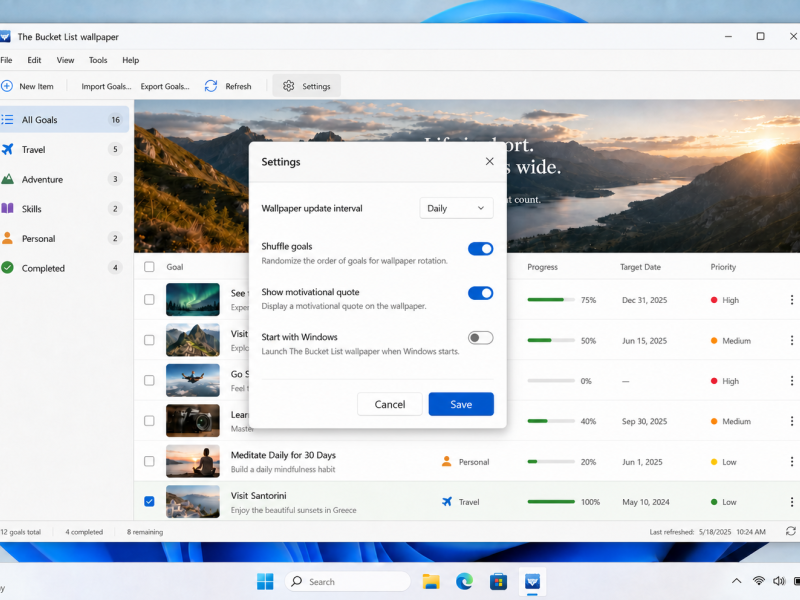Select the Completed checkmark icon in sidebar
The width and height of the screenshot is (800, 600).
(x=8, y=268)
